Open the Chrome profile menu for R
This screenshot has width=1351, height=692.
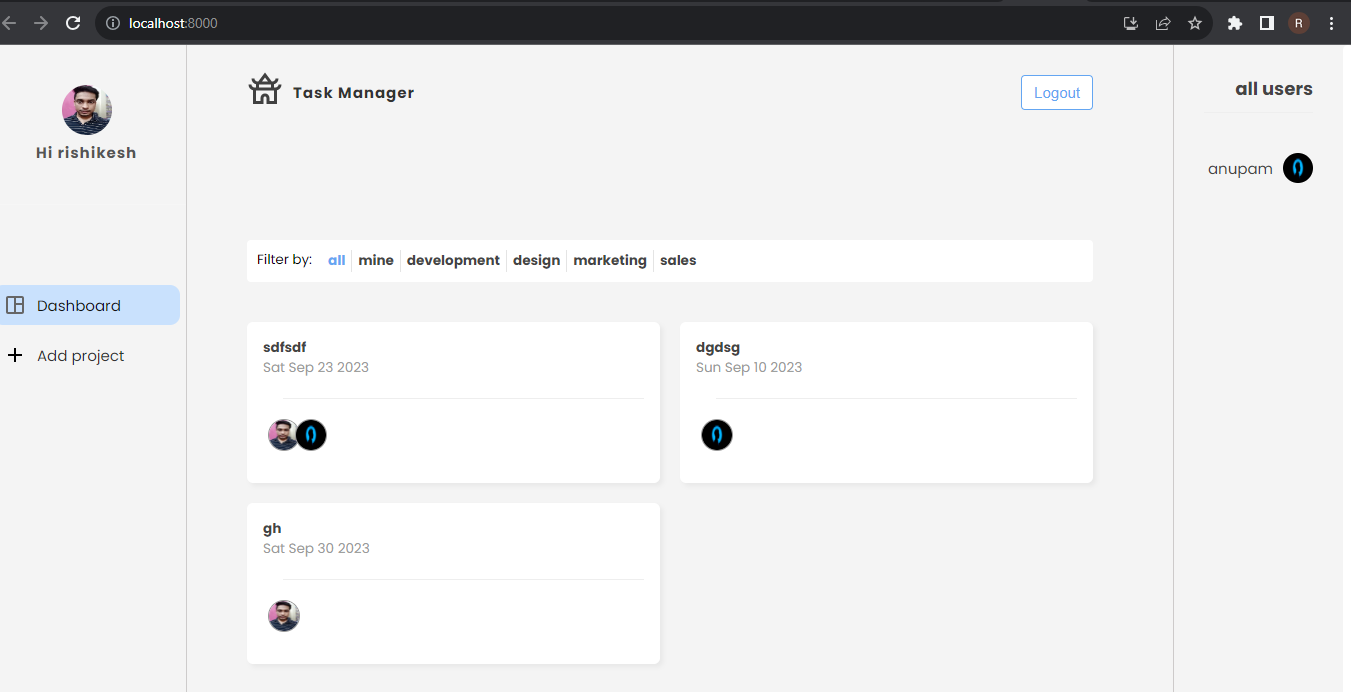[x=1298, y=22]
